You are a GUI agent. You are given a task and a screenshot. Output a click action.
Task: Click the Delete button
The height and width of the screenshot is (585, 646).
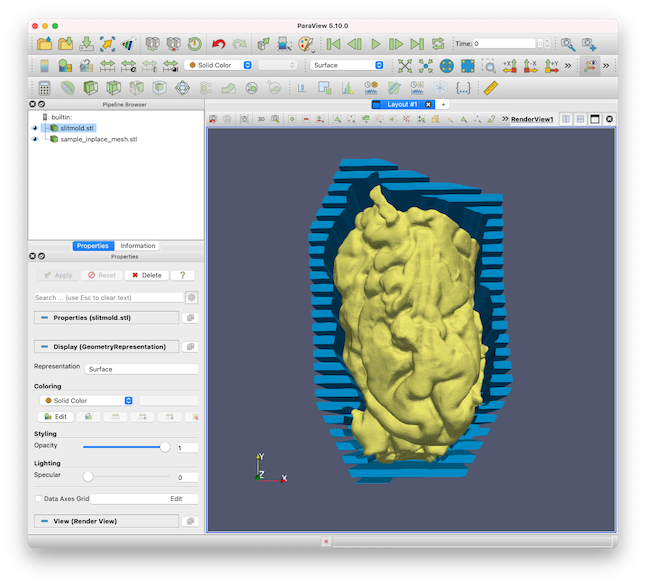pos(147,275)
